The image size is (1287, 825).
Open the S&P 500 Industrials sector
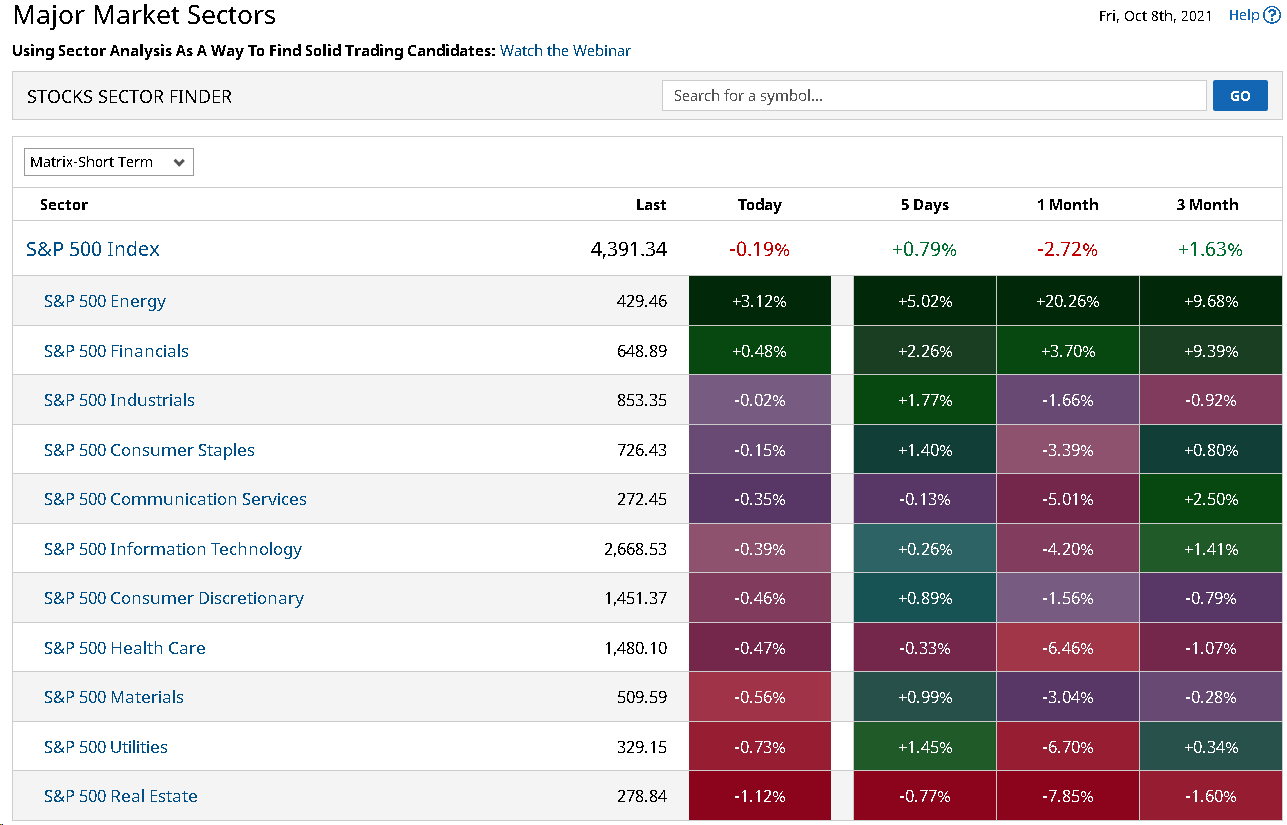pos(119,400)
